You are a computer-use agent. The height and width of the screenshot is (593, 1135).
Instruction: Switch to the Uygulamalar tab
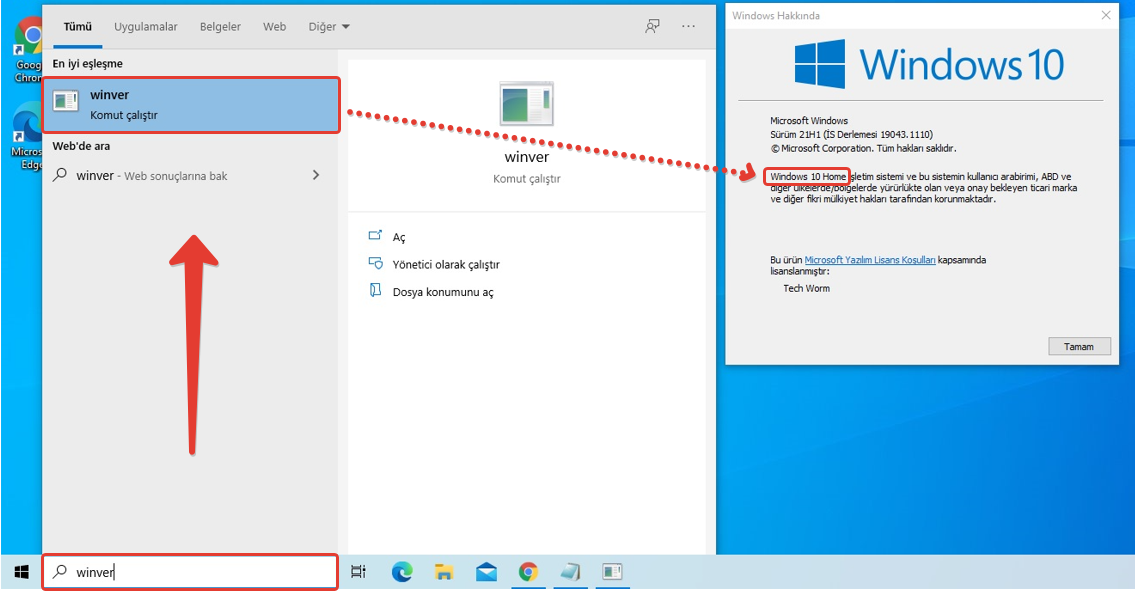point(145,27)
